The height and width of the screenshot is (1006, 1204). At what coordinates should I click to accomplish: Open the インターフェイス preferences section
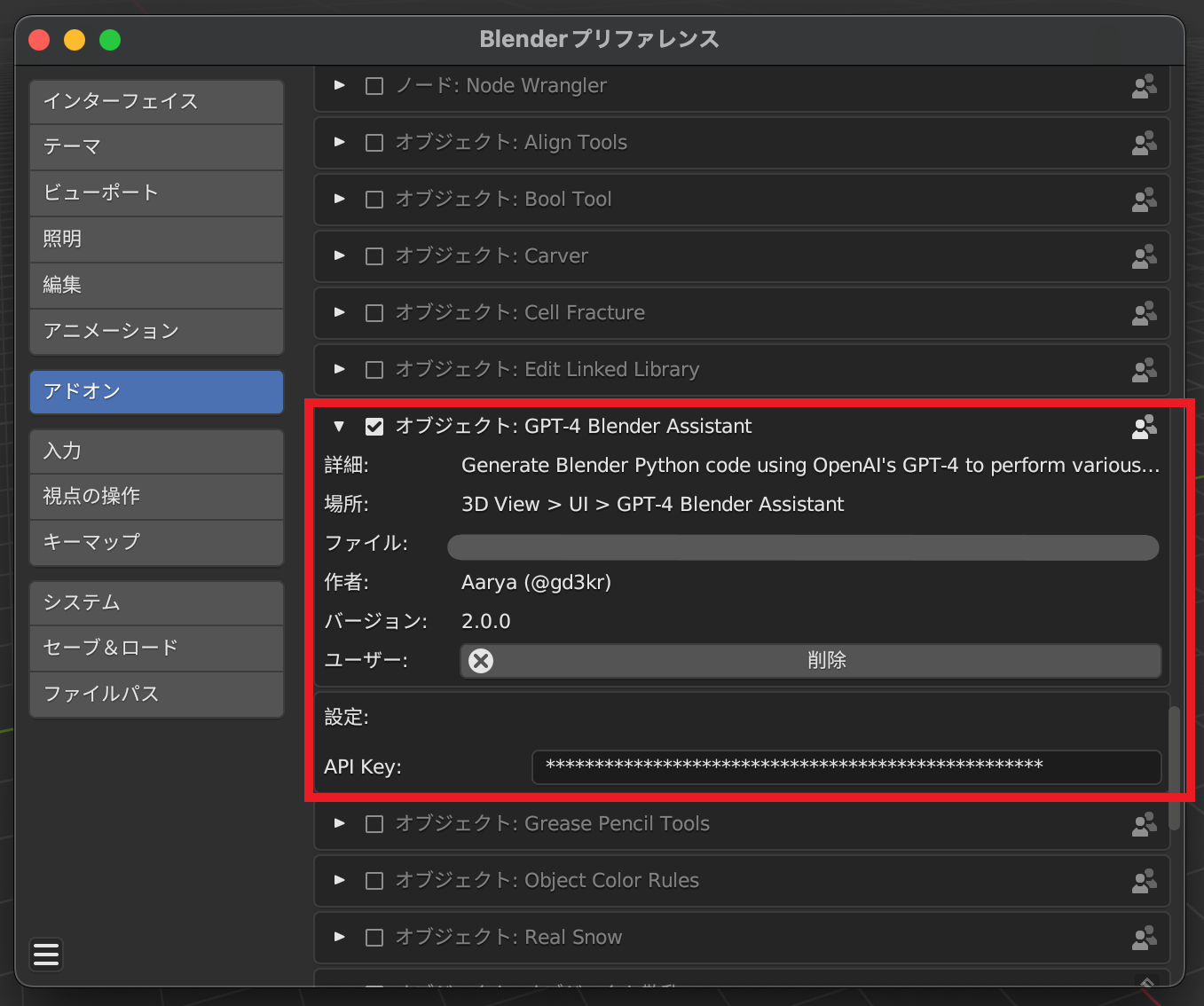pyautogui.click(x=156, y=101)
